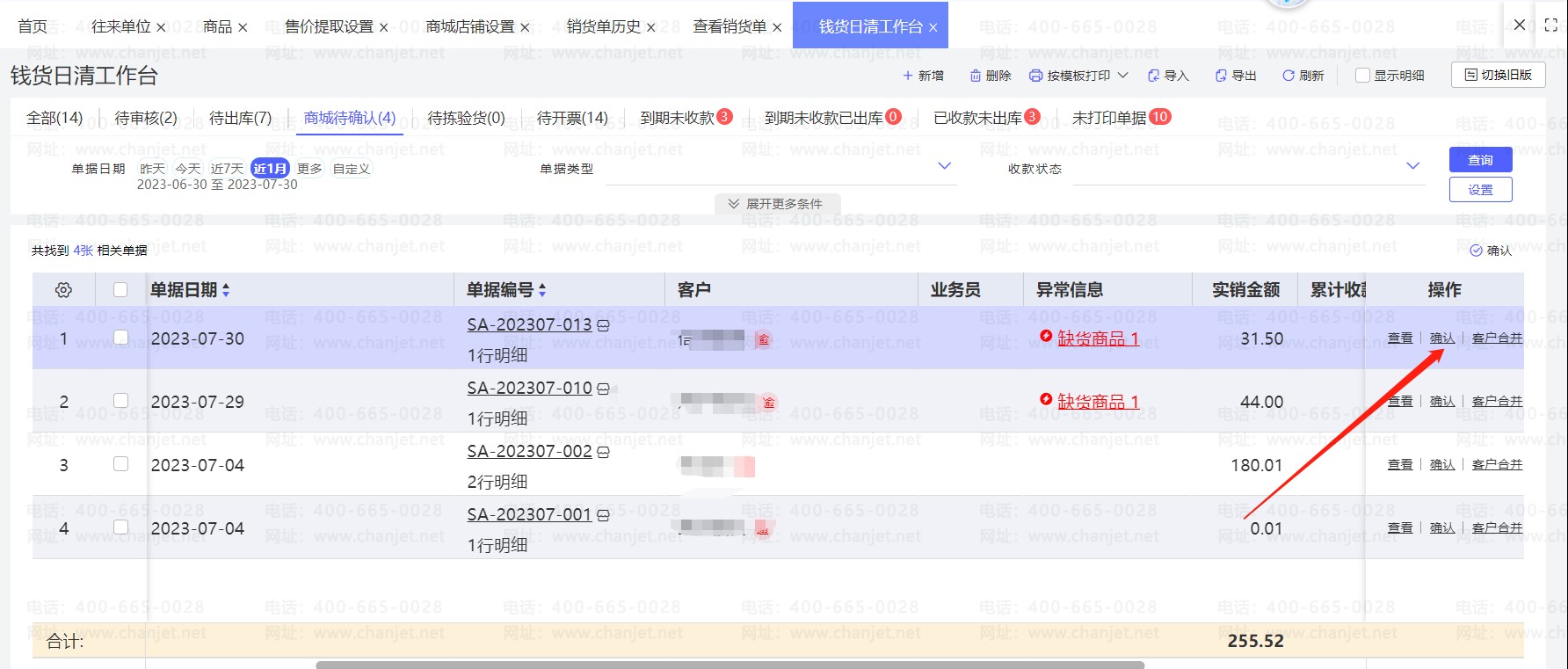
Task: Switch to 待拣验货(0) tab
Action: (x=466, y=118)
